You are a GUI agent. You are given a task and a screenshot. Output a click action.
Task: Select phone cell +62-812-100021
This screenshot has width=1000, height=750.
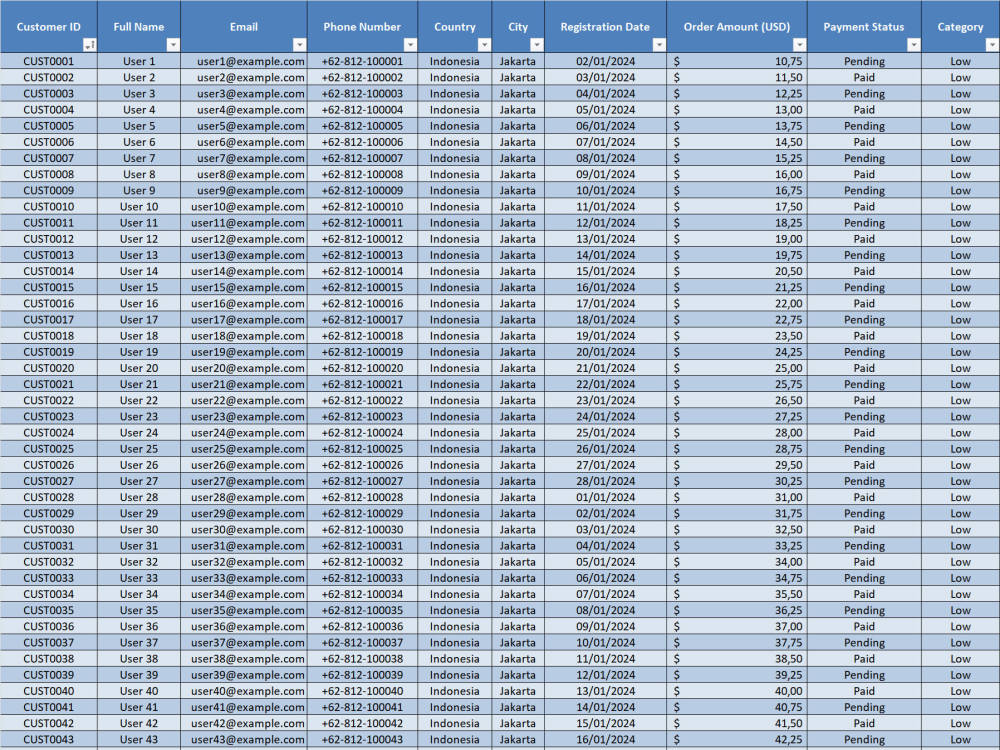coord(362,385)
